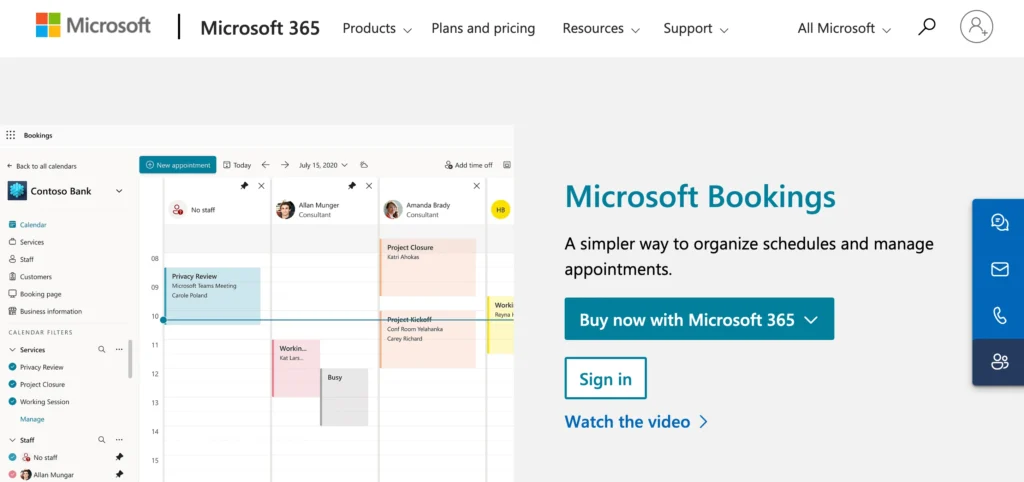Toggle the No staff filter checkbox
Image resolution: width=1024 pixels, height=482 pixels.
12,457
